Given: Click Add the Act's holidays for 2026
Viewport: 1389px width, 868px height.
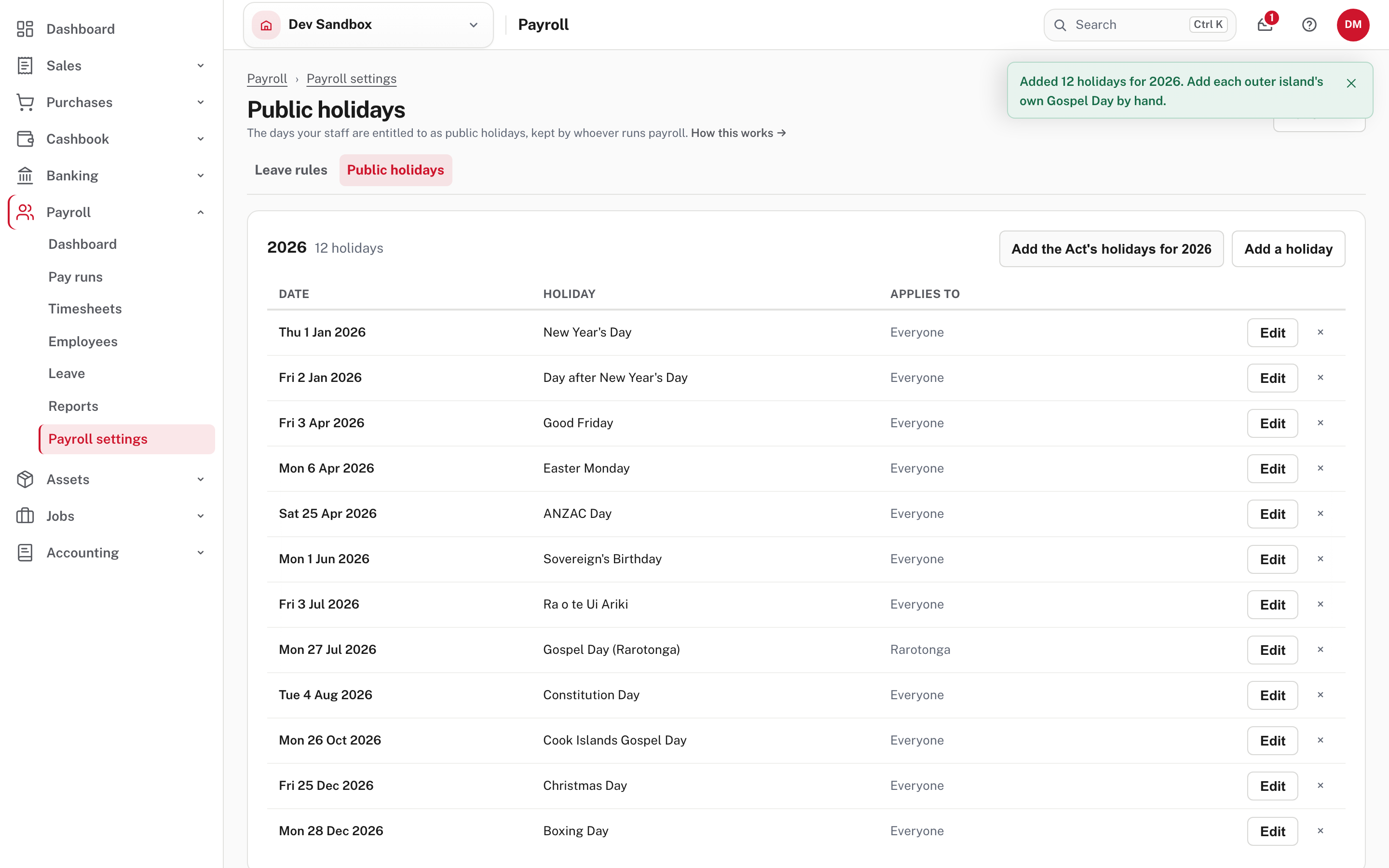Looking at the screenshot, I should pyautogui.click(x=1111, y=249).
